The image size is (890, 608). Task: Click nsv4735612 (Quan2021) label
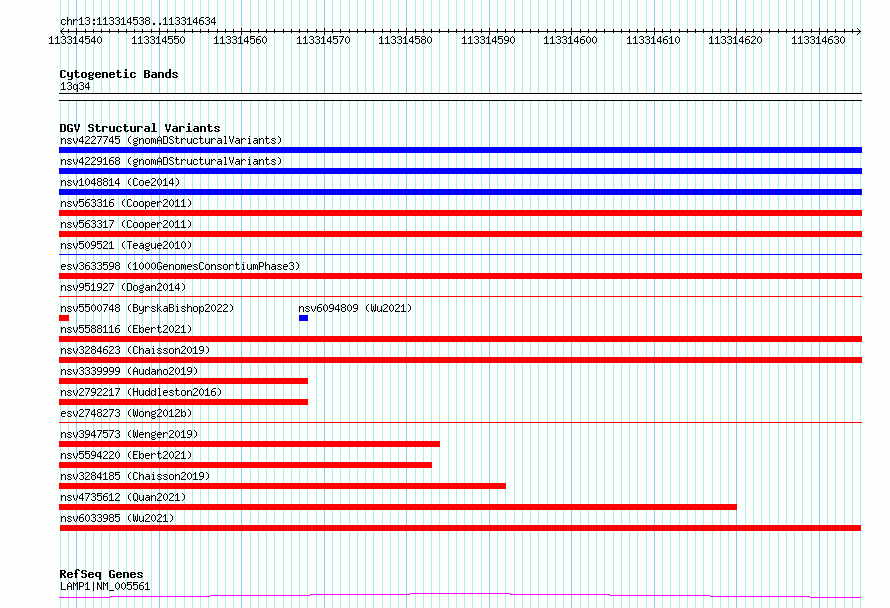123,497
